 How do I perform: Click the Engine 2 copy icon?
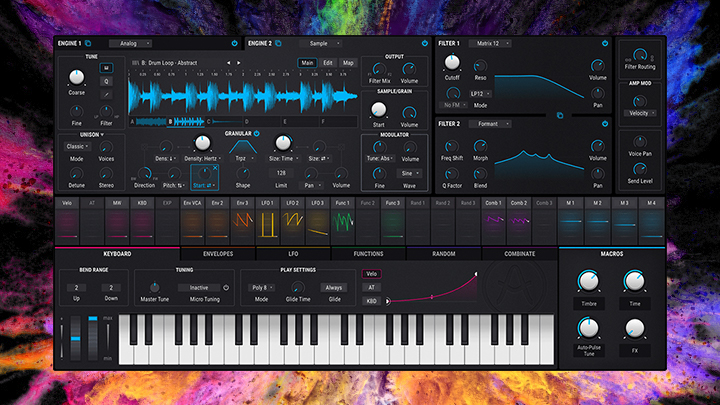[x=282, y=44]
